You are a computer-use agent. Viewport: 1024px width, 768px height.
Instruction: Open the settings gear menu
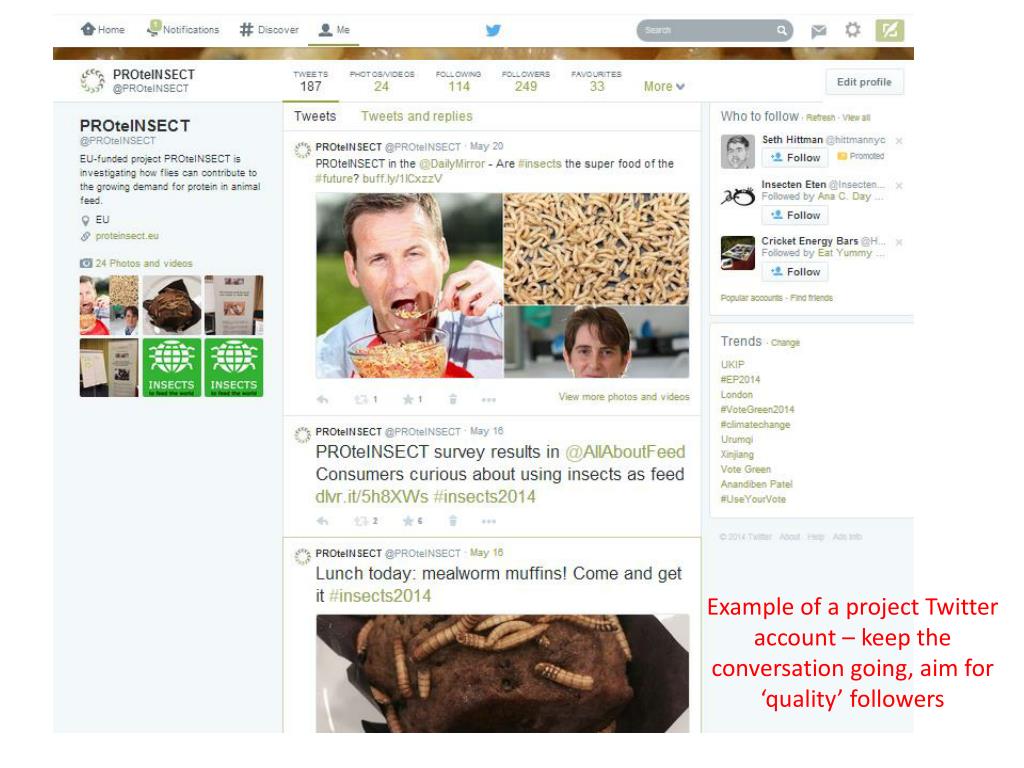point(852,30)
